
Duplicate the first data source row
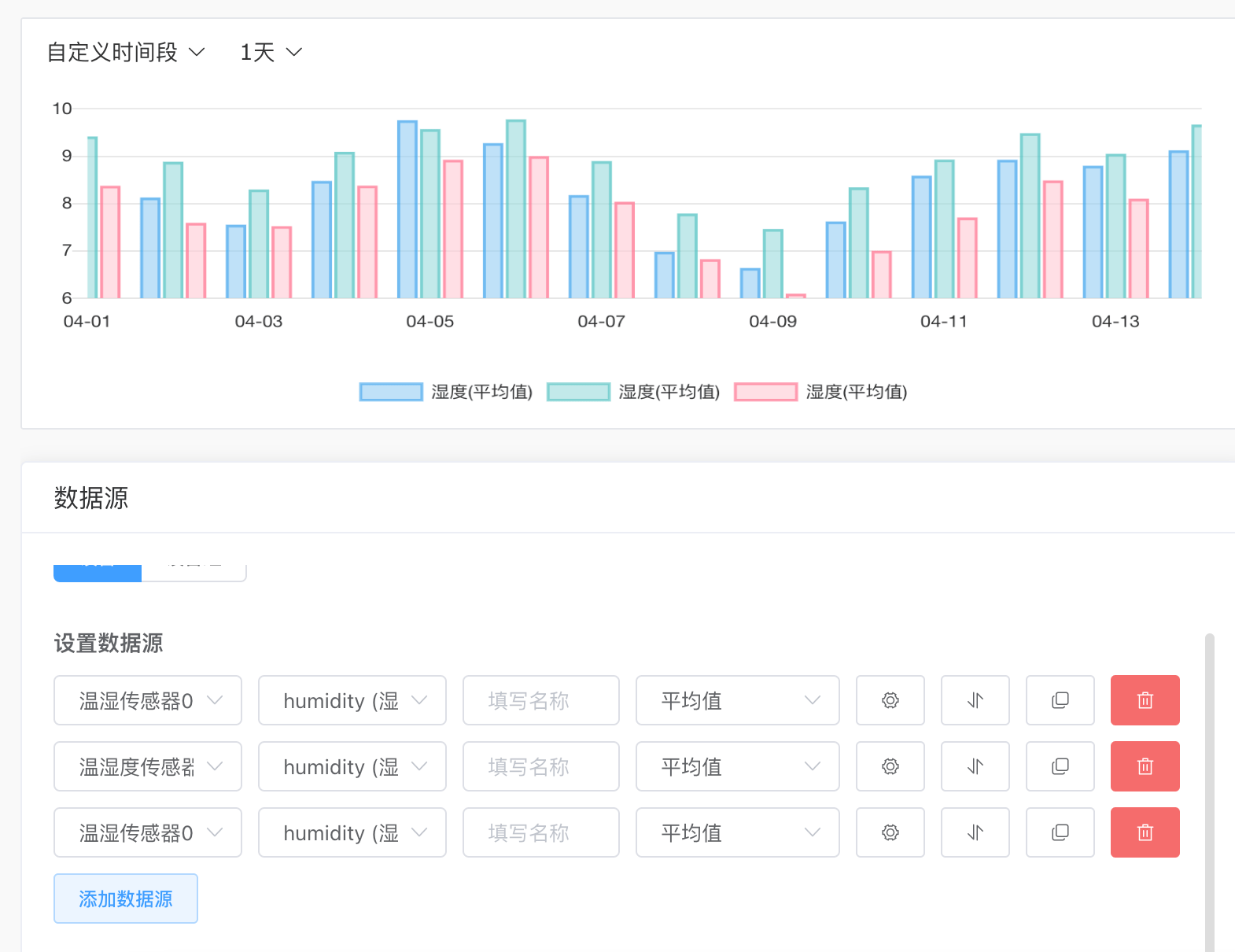coord(1060,700)
